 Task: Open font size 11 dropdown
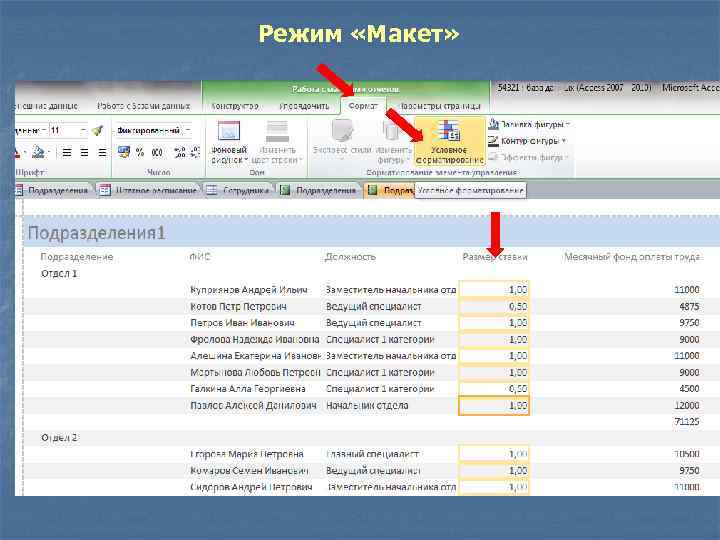point(83,131)
